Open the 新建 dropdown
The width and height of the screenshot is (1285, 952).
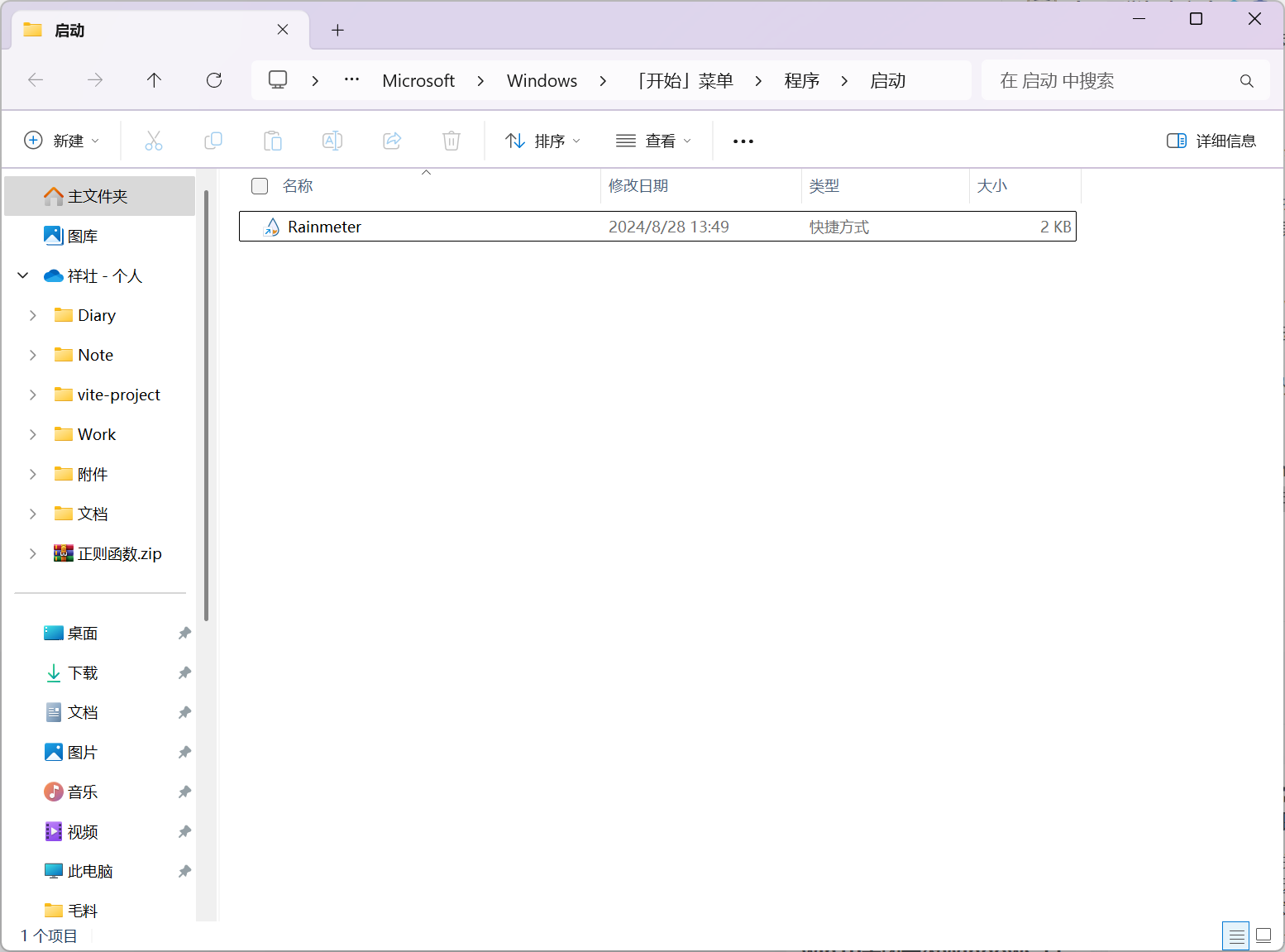tap(62, 141)
